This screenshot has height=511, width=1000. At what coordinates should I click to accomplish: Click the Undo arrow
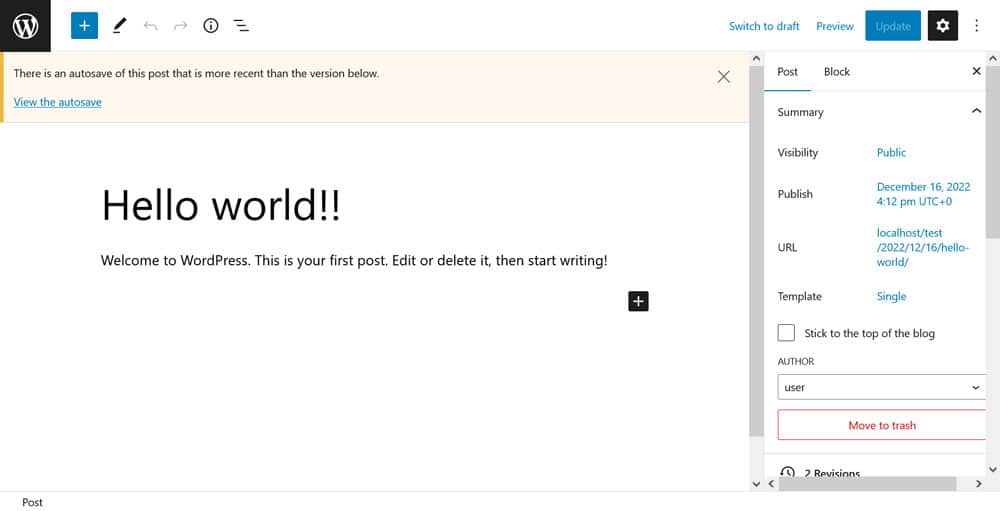[x=150, y=26]
